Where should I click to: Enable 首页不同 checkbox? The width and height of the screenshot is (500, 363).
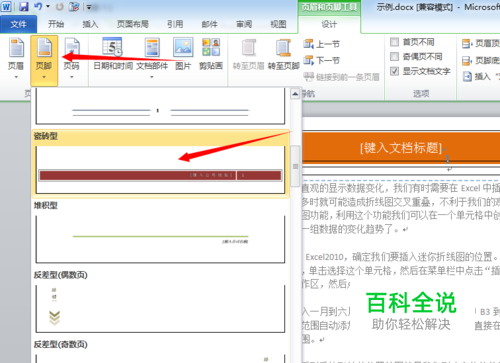395,42
